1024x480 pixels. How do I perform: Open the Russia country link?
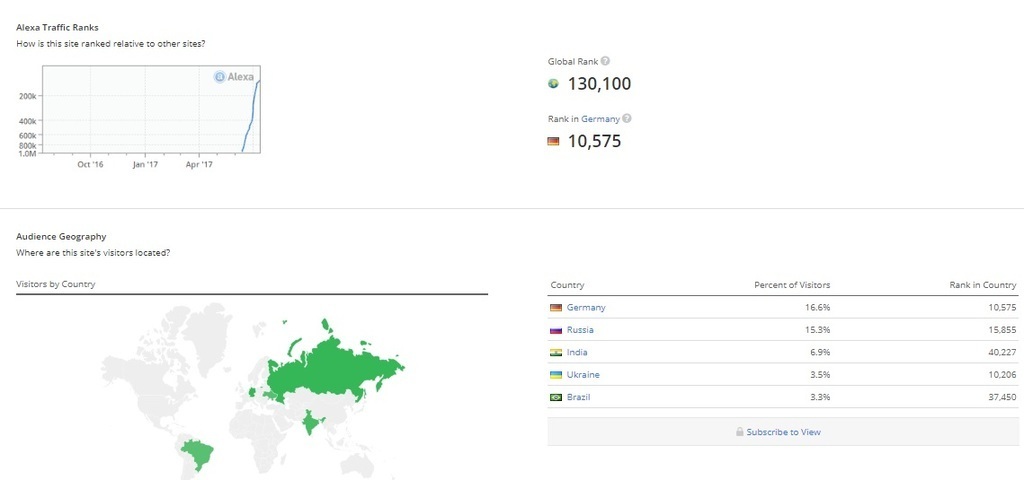(580, 330)
